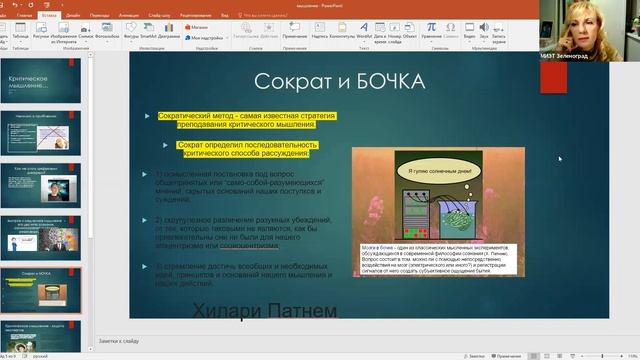Select the Сократ и БОЧКА slide thumbnail

coord(41,291)
